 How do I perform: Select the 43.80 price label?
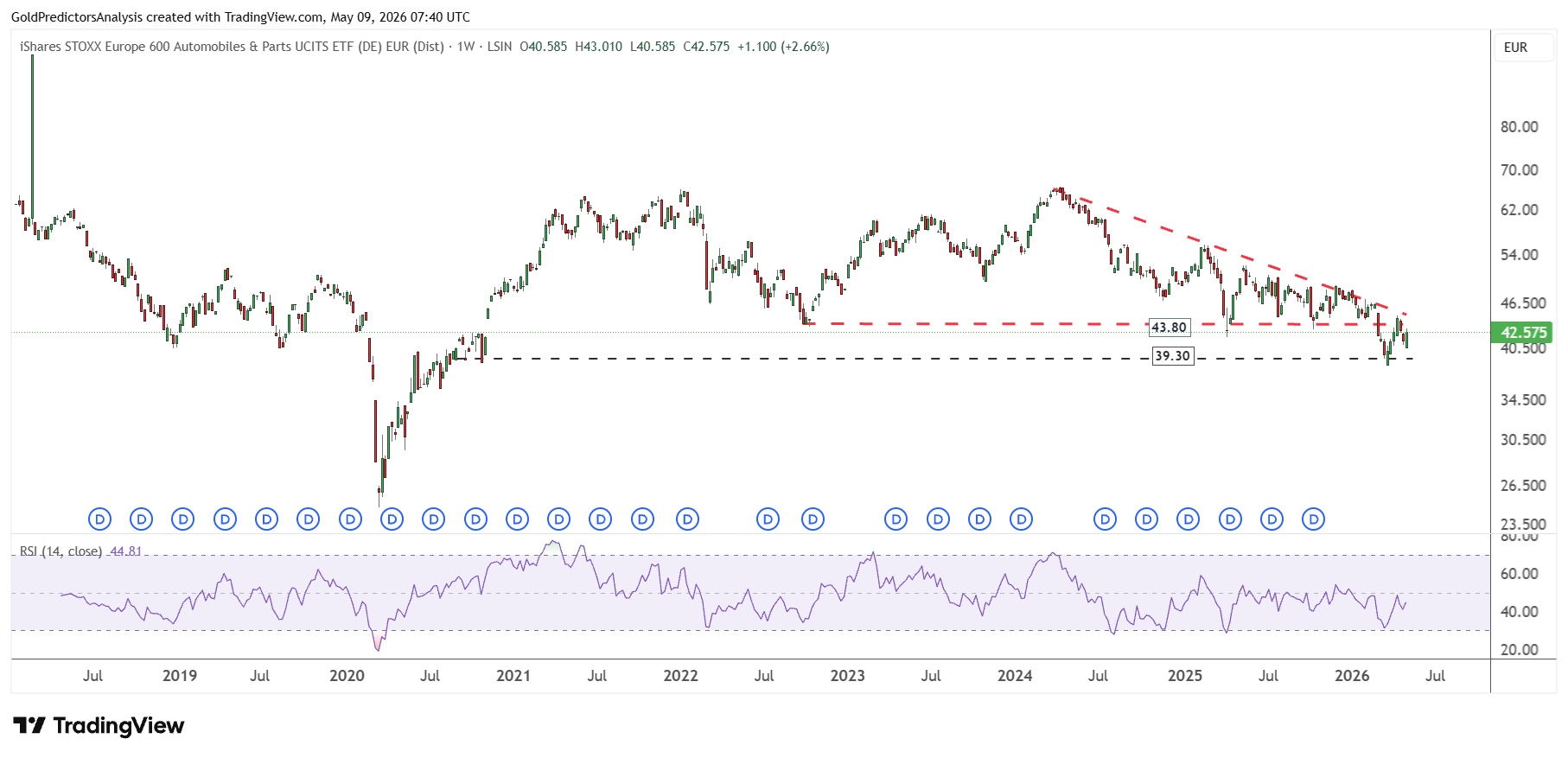point(1169,328)
